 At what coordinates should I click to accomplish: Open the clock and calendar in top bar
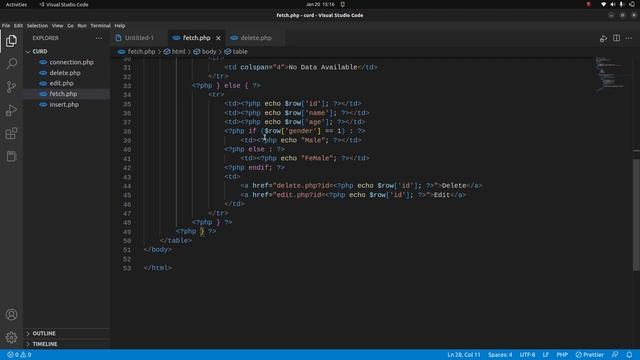pyautogui.click(x=320, y=4)
